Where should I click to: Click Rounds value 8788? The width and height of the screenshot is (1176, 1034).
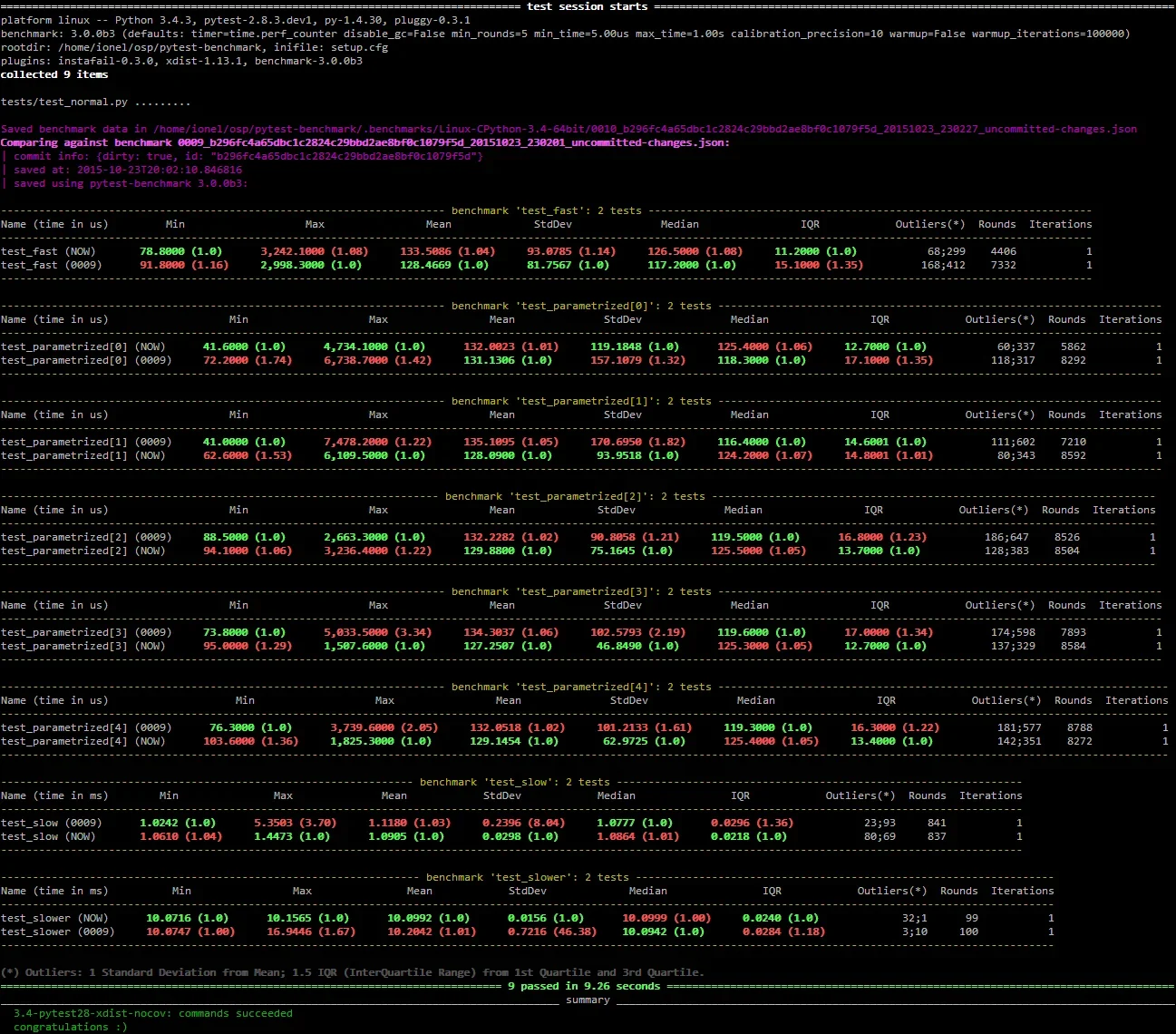1079,727
